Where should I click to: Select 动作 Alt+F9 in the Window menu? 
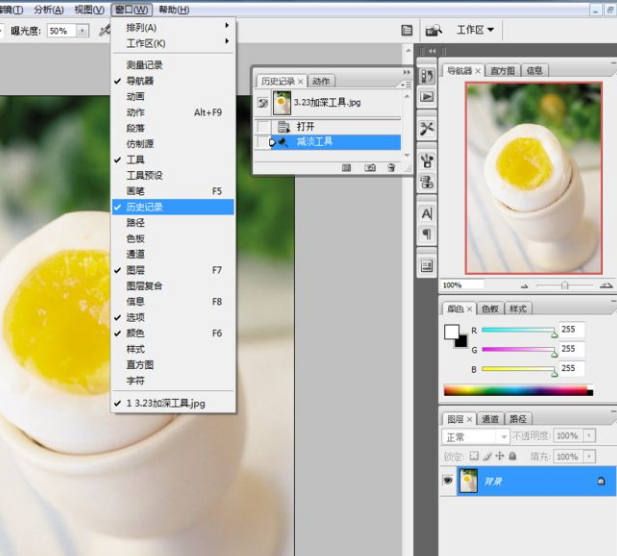(173, 112)
